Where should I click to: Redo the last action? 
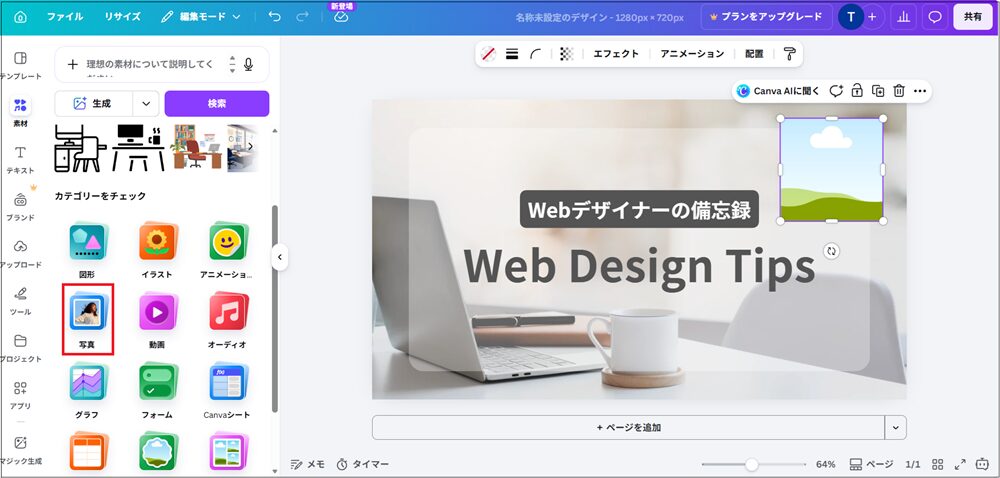[303, 17]
